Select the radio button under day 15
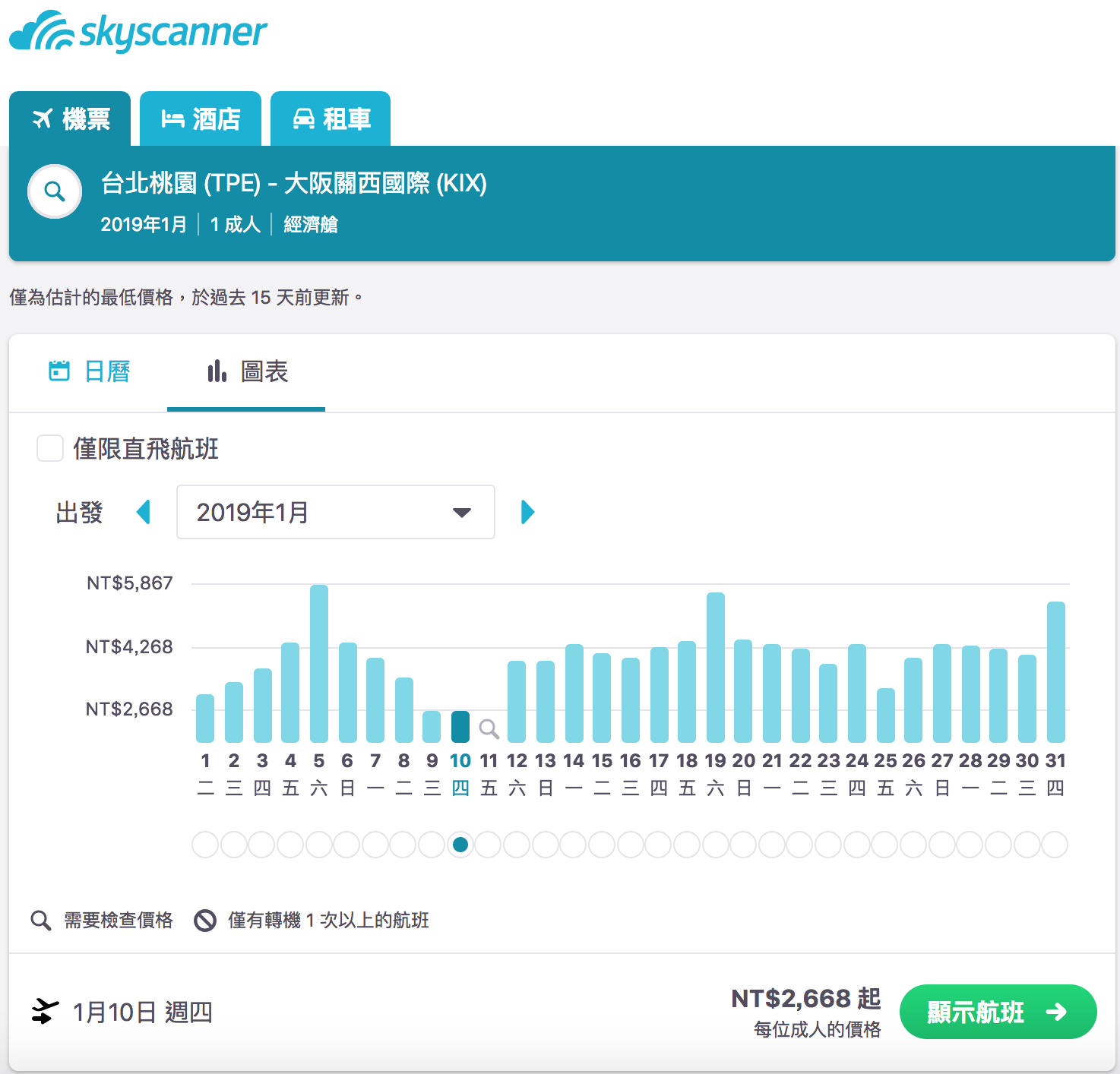 tap(602, 845)
